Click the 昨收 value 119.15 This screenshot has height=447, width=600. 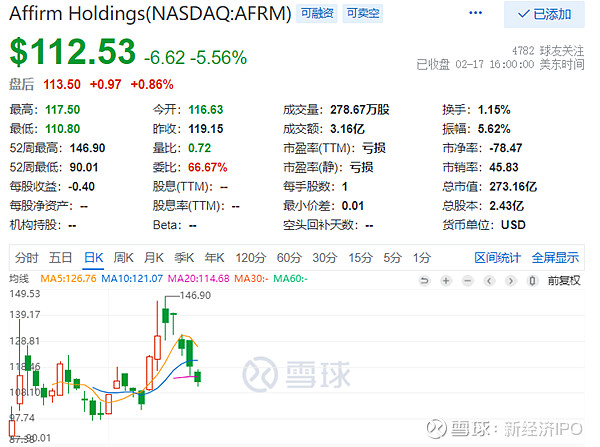tap(205, 129)
